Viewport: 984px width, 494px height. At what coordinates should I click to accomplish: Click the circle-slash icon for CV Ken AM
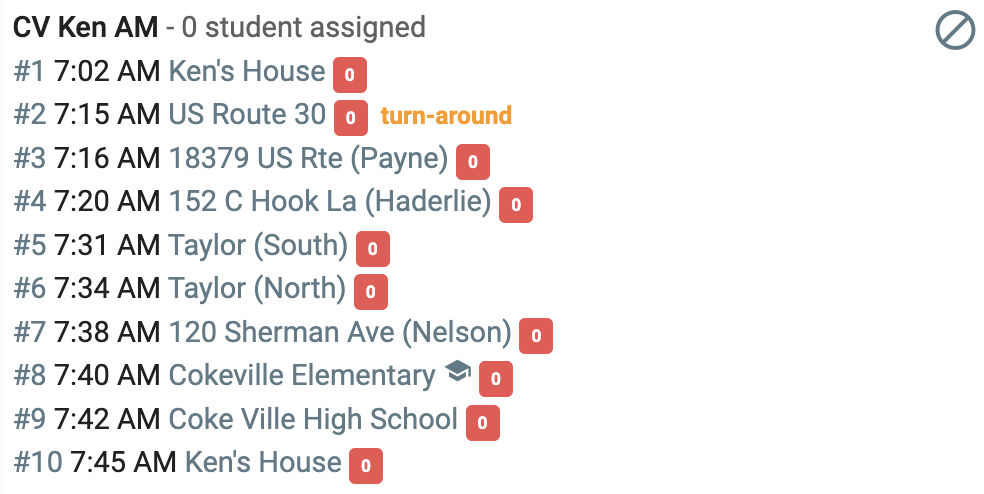[955, 31]
